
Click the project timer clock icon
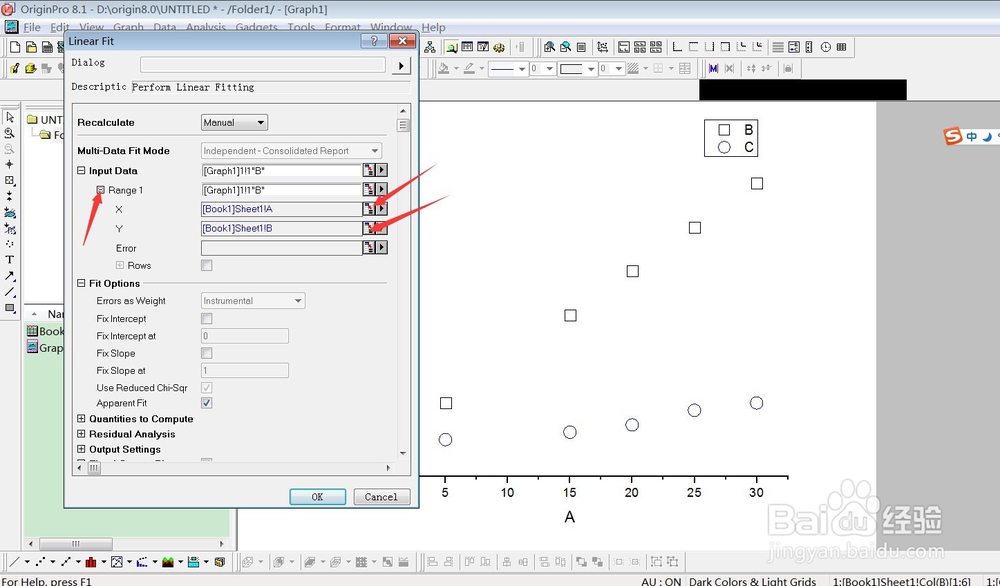coord(826,47)
